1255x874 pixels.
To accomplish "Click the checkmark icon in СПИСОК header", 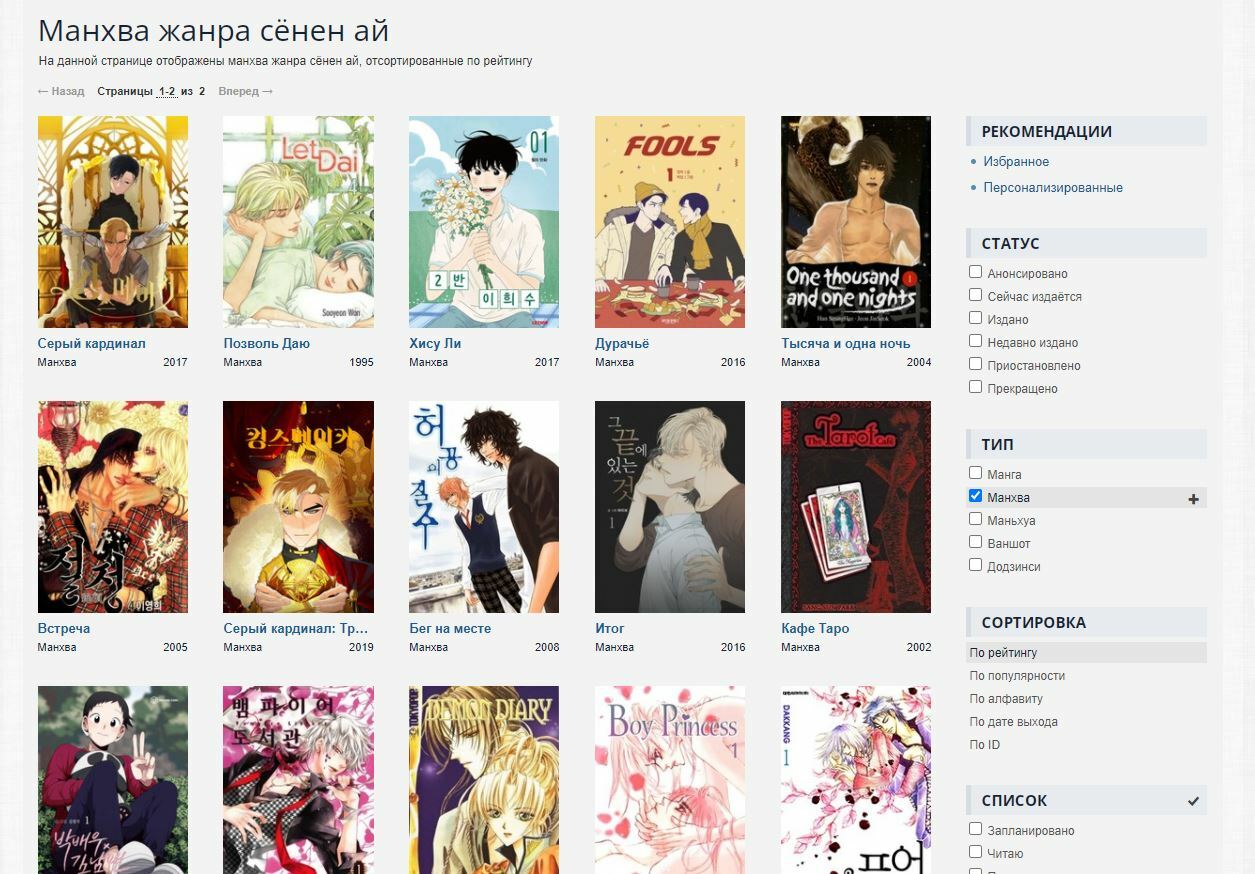I will coord(1193,801).
